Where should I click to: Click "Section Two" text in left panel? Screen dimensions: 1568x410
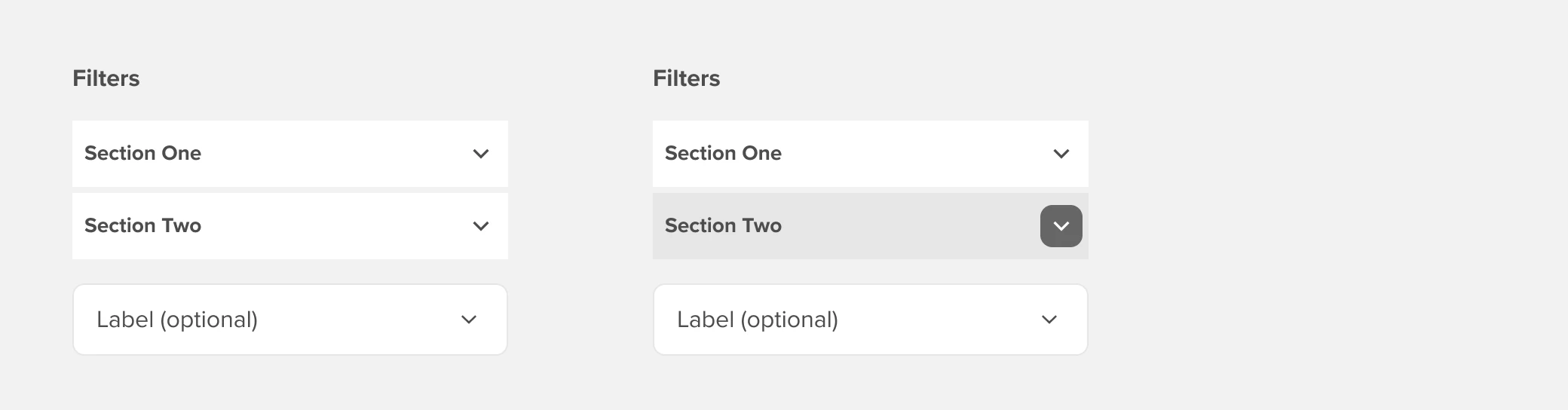[142, 225]
